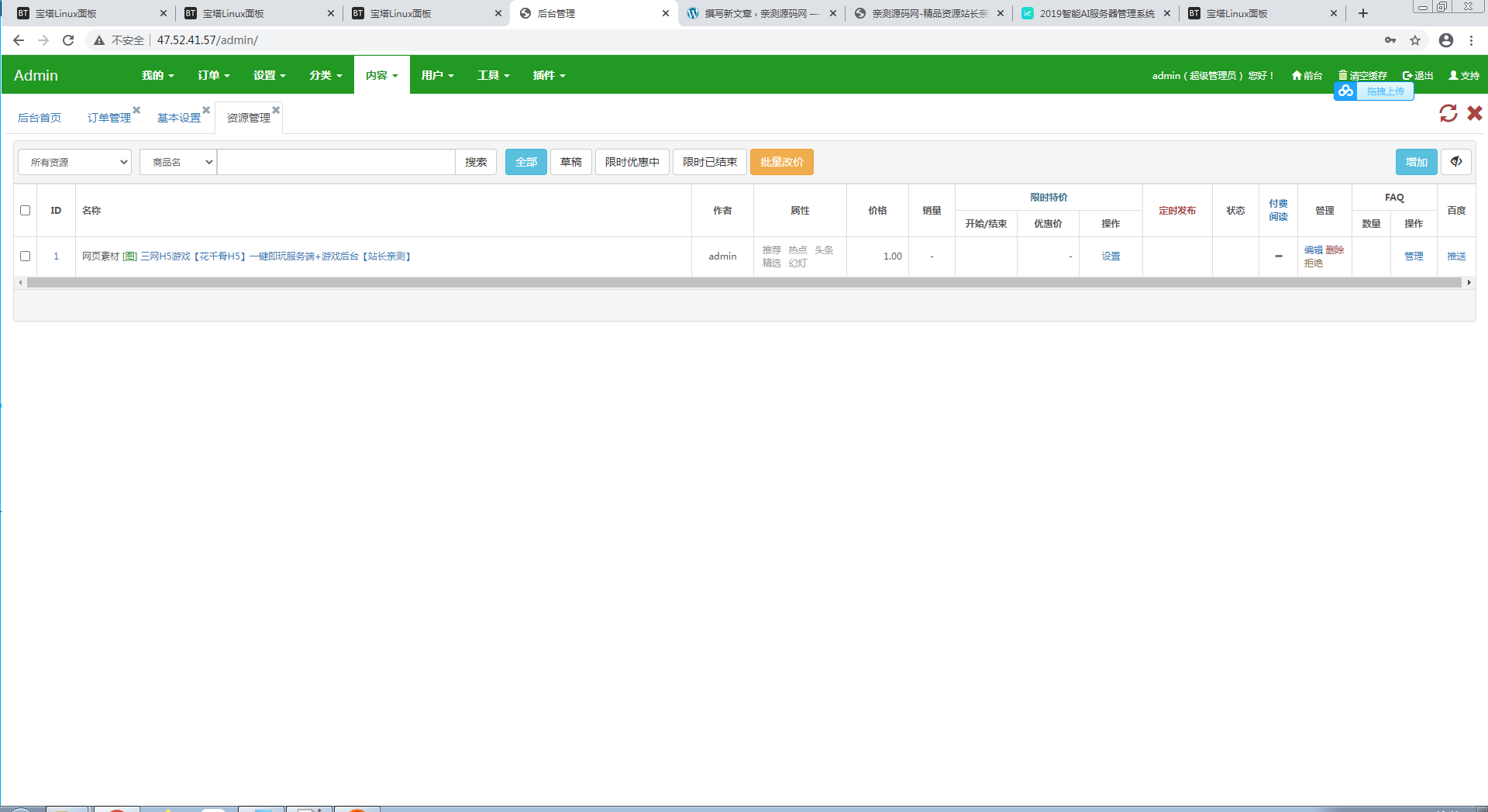Open the 商品名 search field dropdown
The image size is (1488, 812).
(x=177, y=162)
